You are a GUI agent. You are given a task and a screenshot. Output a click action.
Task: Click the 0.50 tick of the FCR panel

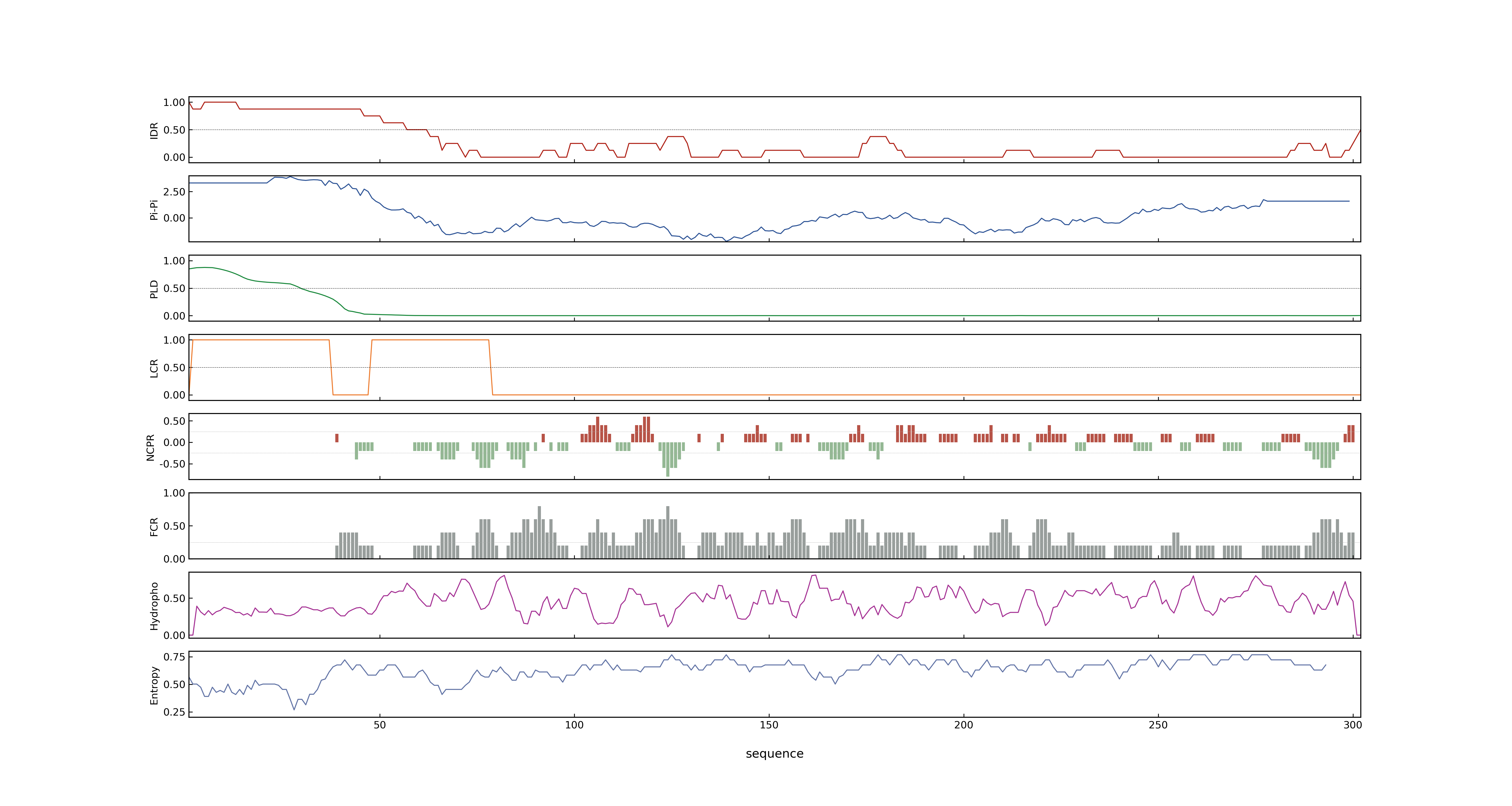(174, 526)
